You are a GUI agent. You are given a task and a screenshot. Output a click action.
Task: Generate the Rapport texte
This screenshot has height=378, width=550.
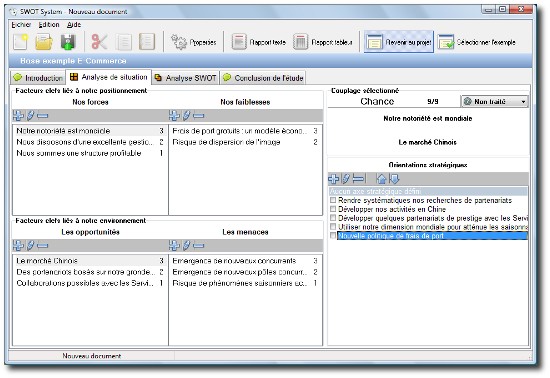(259, 42)
